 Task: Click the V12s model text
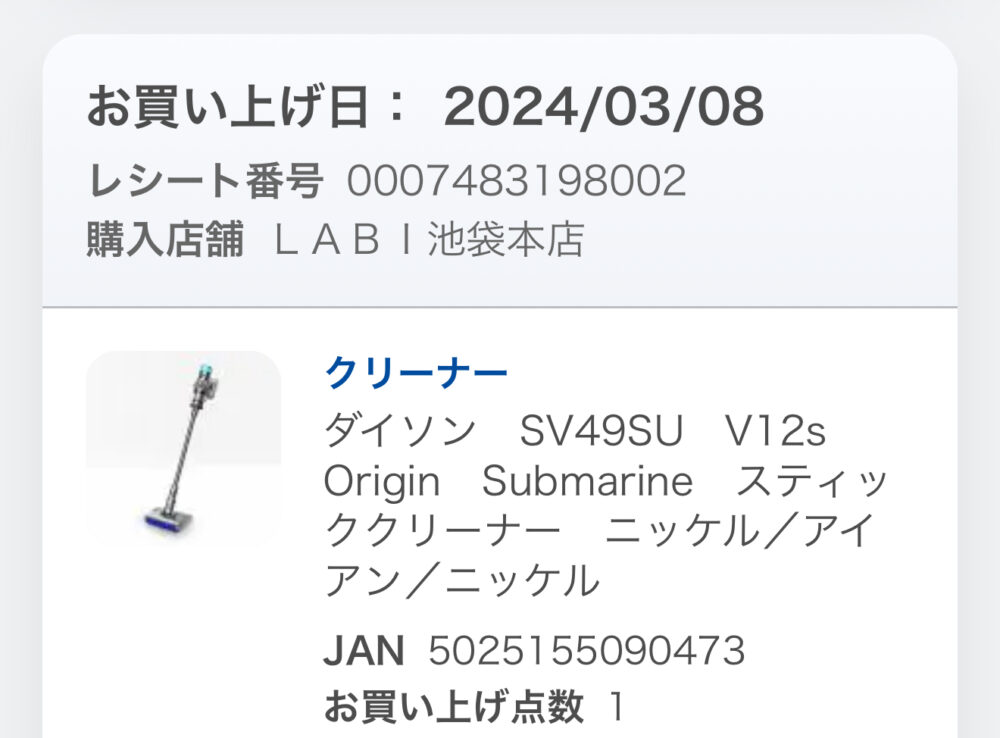tap(775, 432)
